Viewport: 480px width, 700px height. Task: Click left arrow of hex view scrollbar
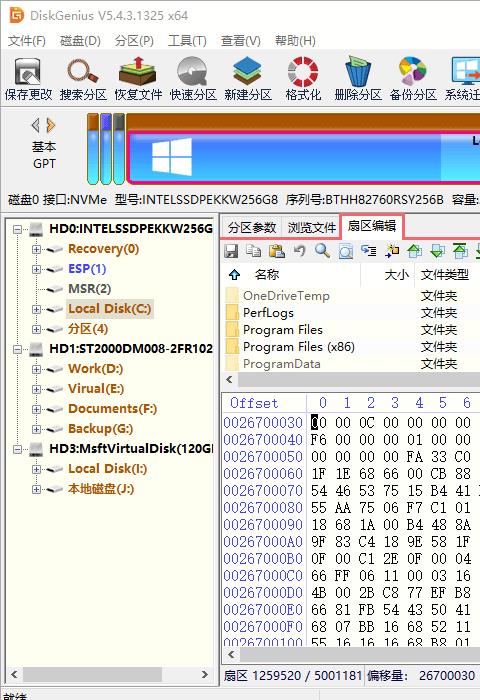(x=231, y=654)
